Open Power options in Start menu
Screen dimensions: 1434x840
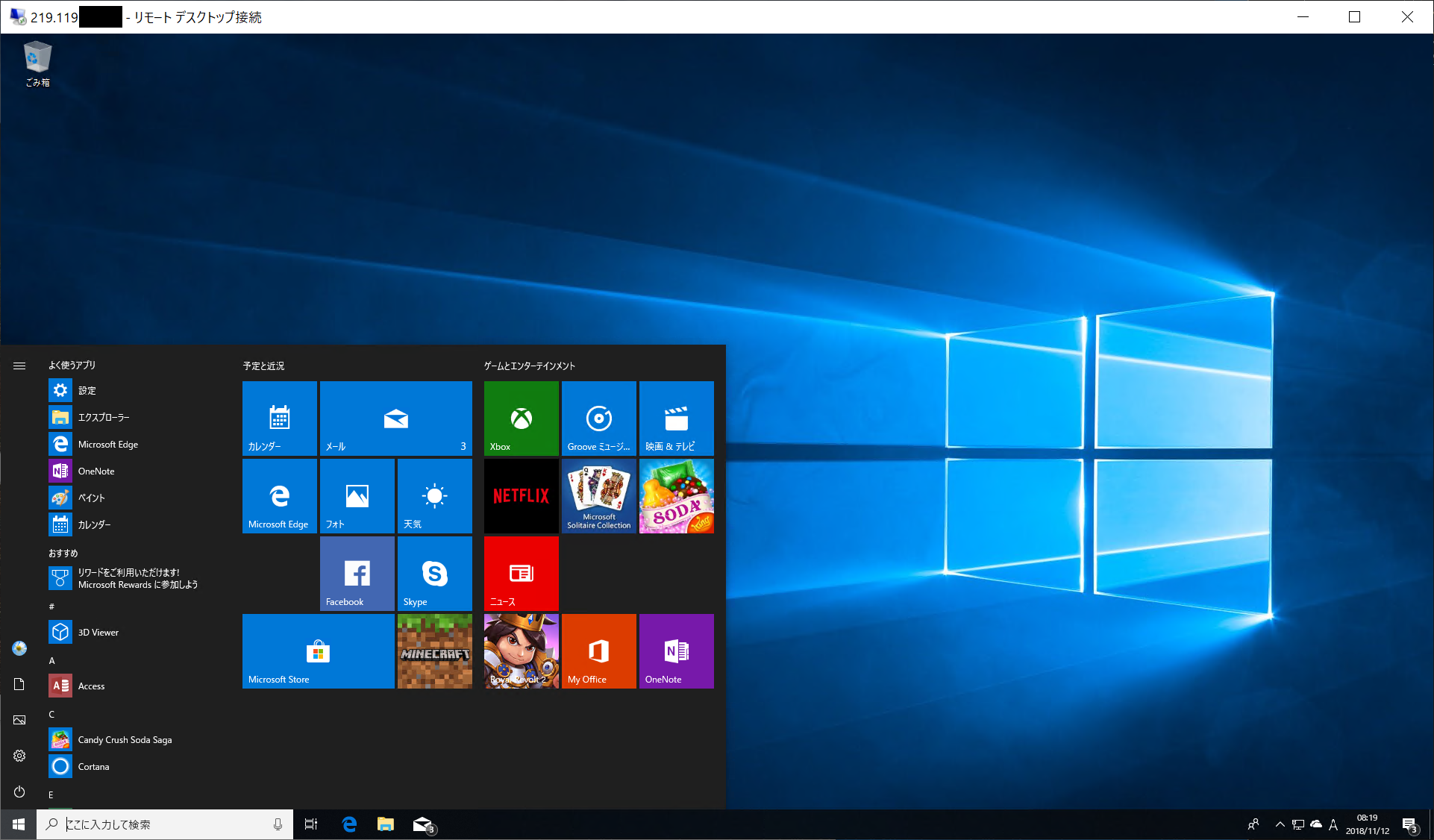tap(19, 792)
